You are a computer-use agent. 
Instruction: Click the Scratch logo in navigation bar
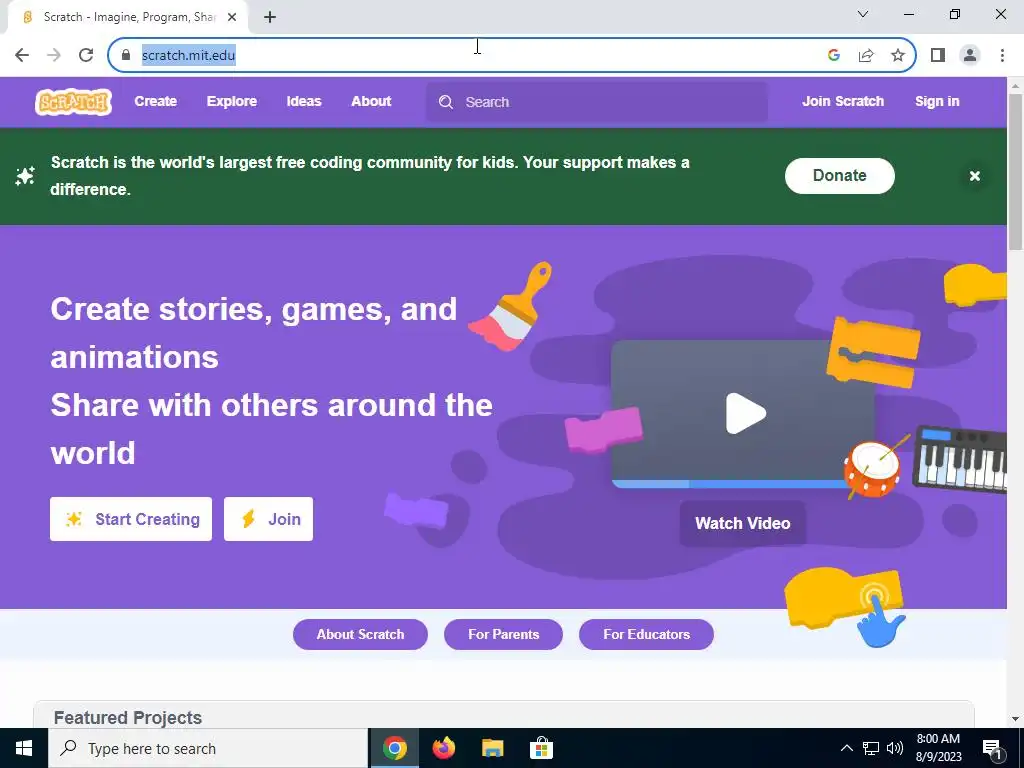[73, 102]
